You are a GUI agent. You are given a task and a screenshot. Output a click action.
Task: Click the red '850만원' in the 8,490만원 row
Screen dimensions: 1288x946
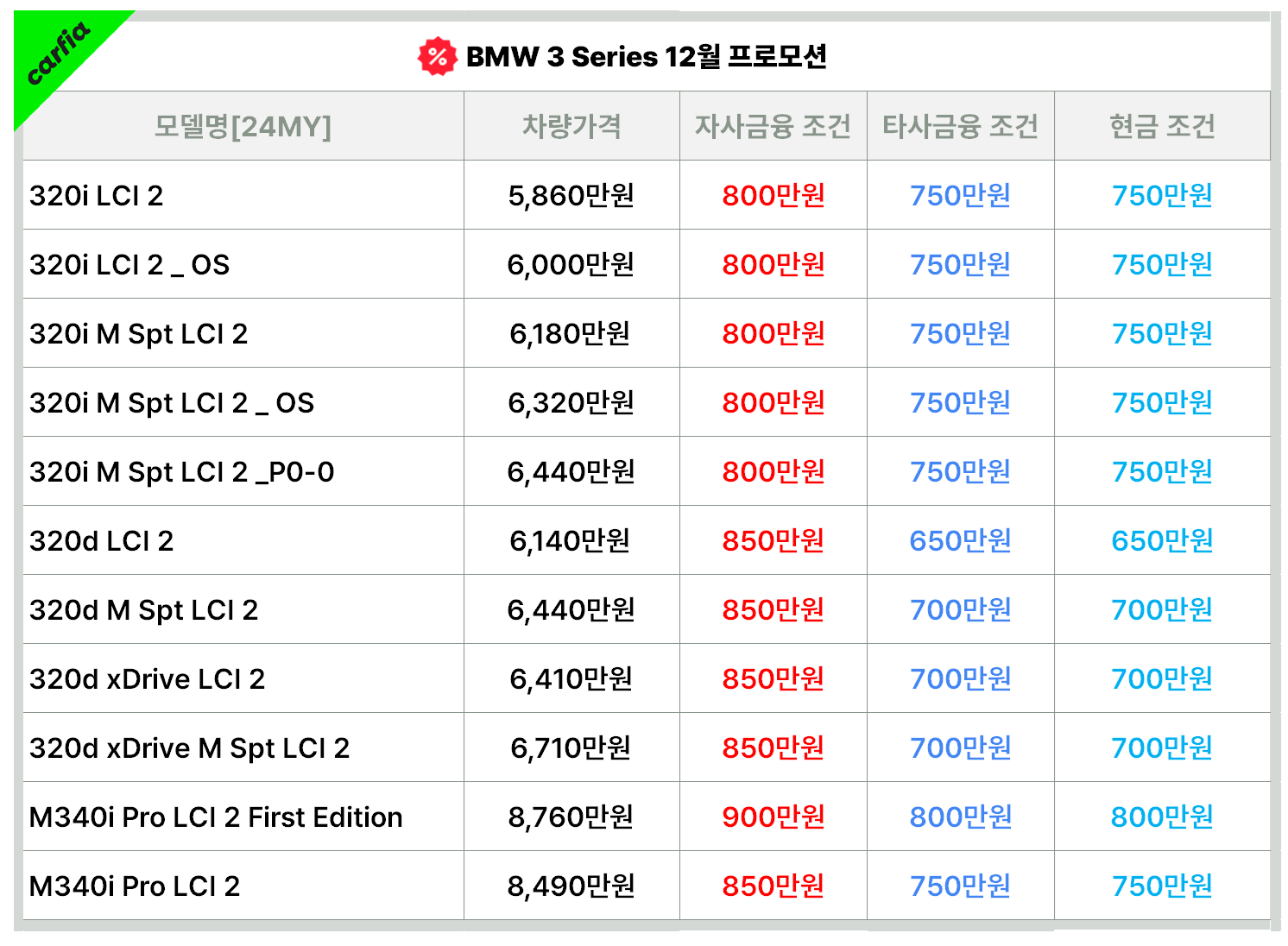point(773,886)
